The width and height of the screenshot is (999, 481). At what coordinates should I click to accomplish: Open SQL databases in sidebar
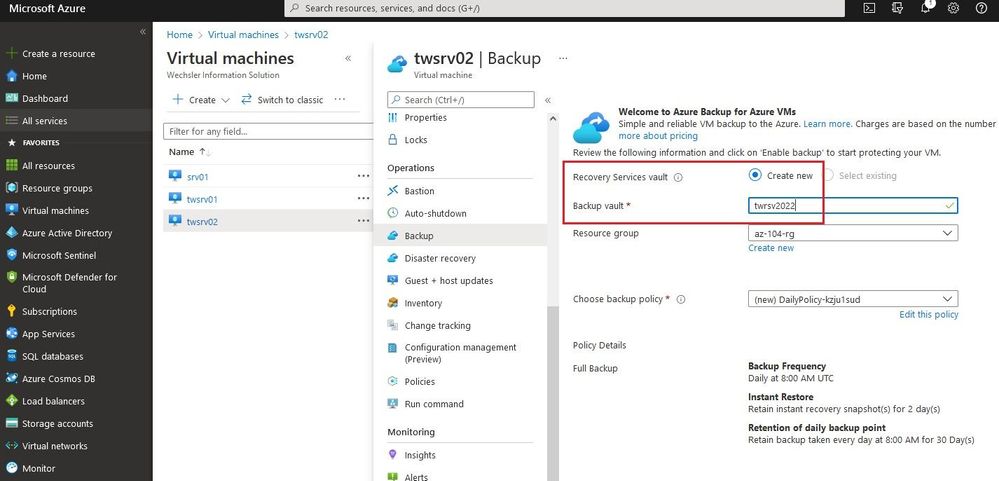coord(52,357)
